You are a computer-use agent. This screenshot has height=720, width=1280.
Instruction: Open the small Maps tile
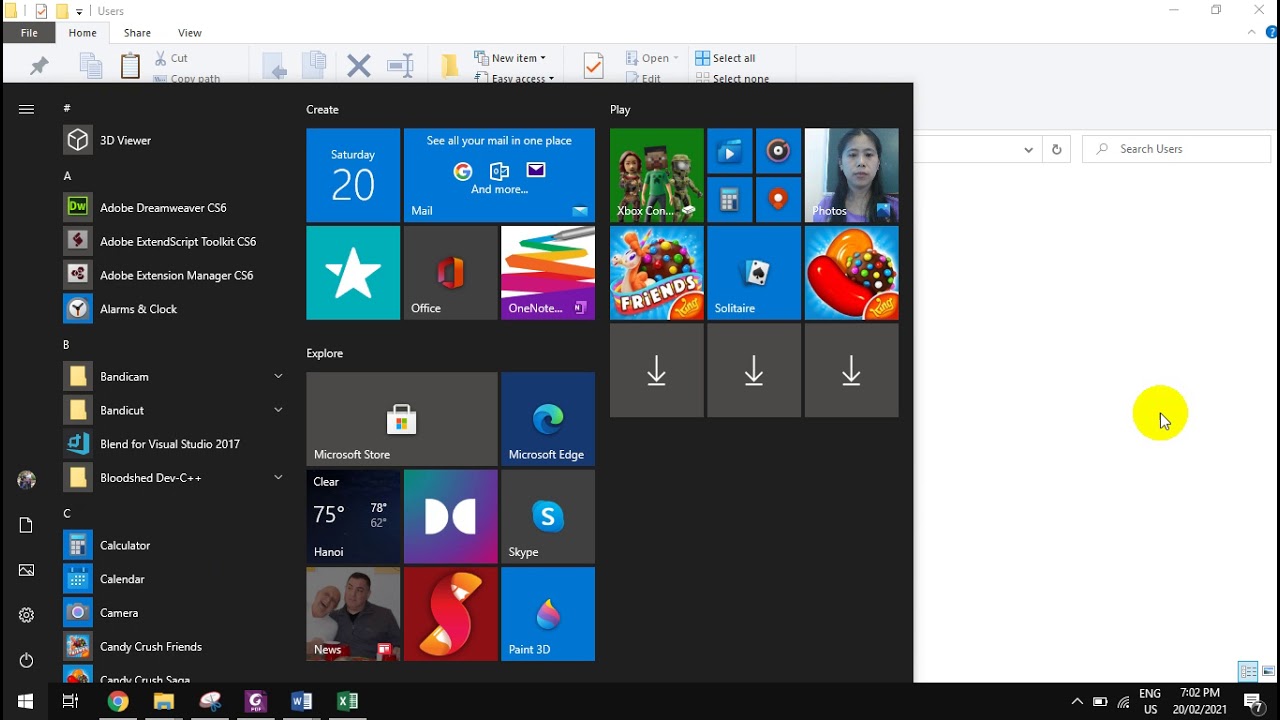(x=778, y=199)
